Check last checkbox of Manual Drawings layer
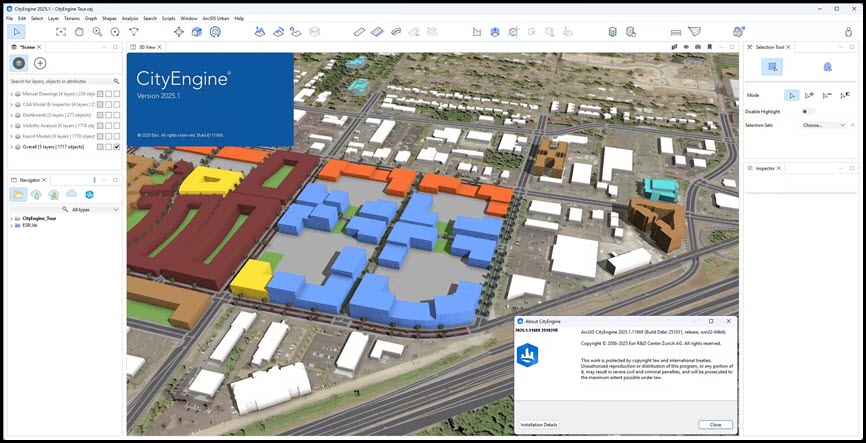The height and width of the screenshot is (443, 866). [117, 94]
